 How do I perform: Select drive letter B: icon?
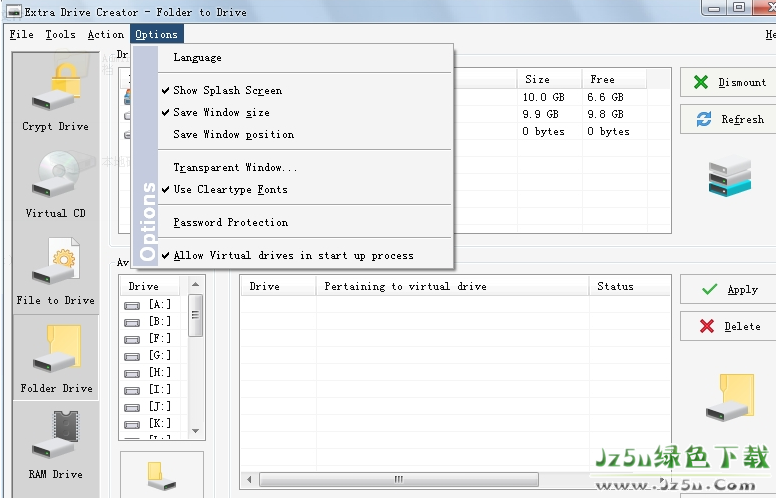coord(132,322)
